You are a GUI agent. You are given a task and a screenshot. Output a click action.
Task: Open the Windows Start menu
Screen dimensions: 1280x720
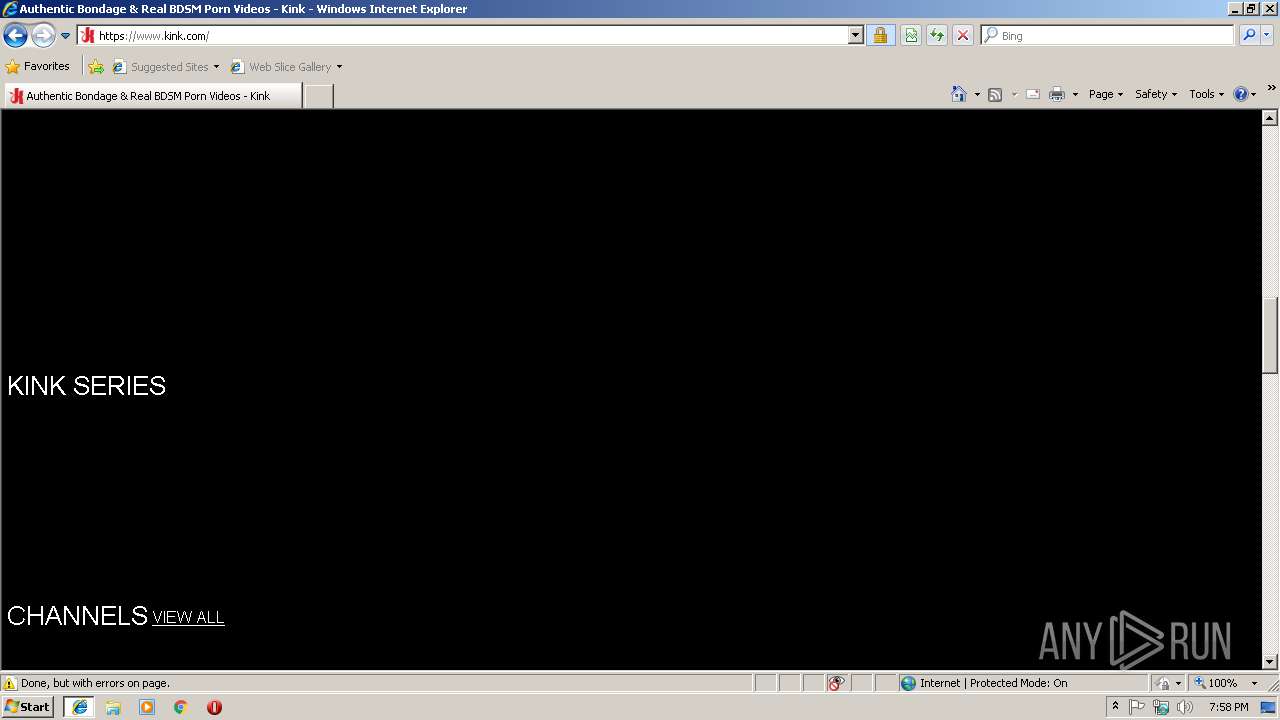tap(28, 707)
